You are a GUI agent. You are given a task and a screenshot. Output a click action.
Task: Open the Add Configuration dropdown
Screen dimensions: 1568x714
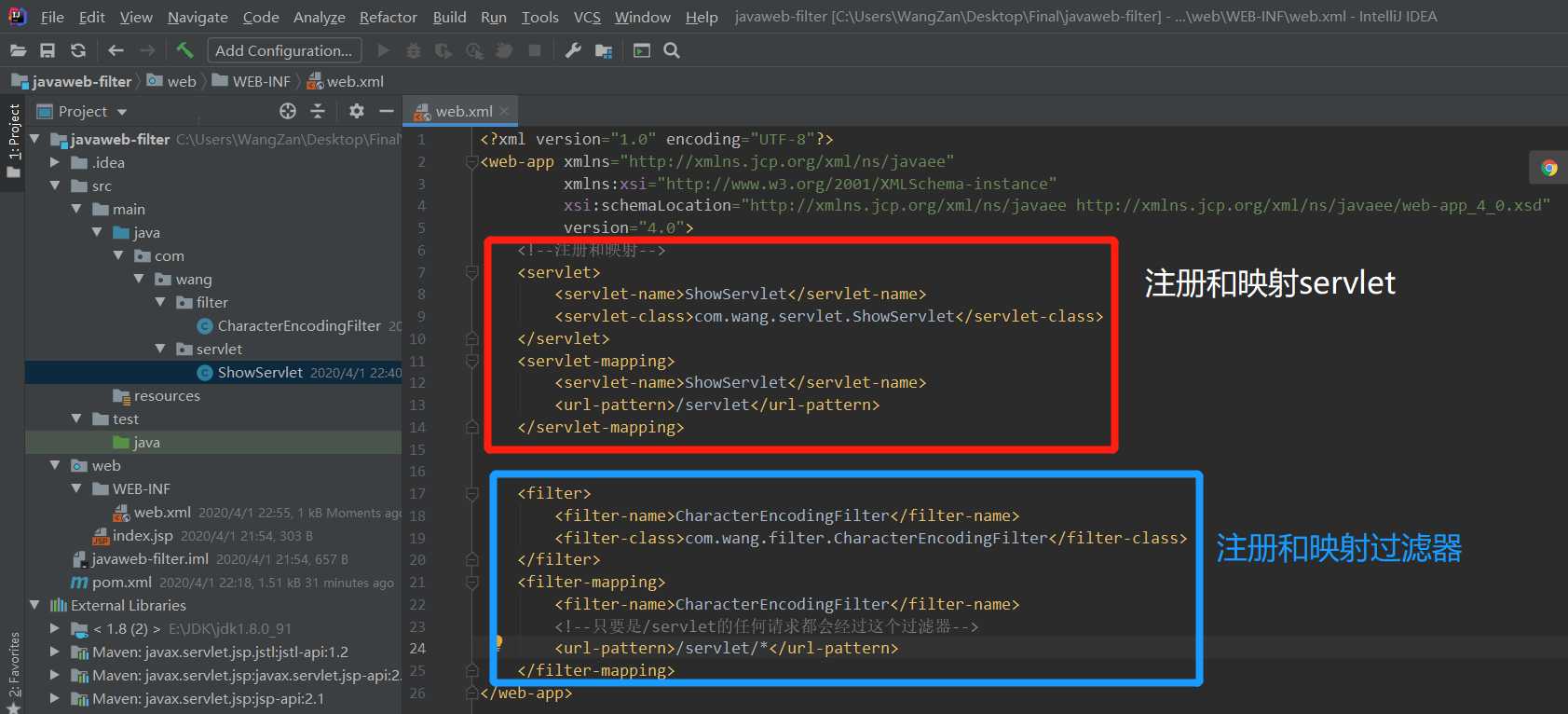point(283,50)
